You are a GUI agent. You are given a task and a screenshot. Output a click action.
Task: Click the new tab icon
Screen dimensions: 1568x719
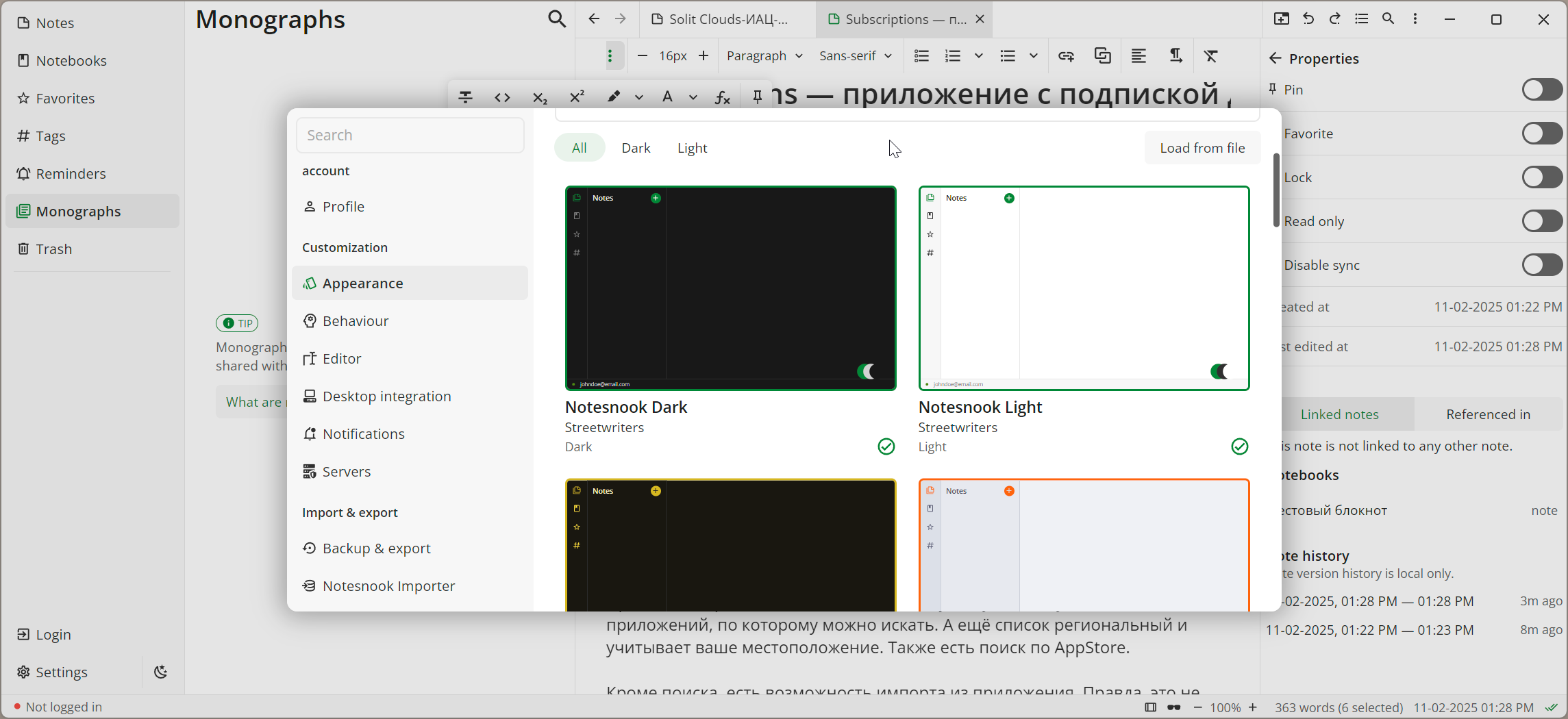(x=1282, y=18)
